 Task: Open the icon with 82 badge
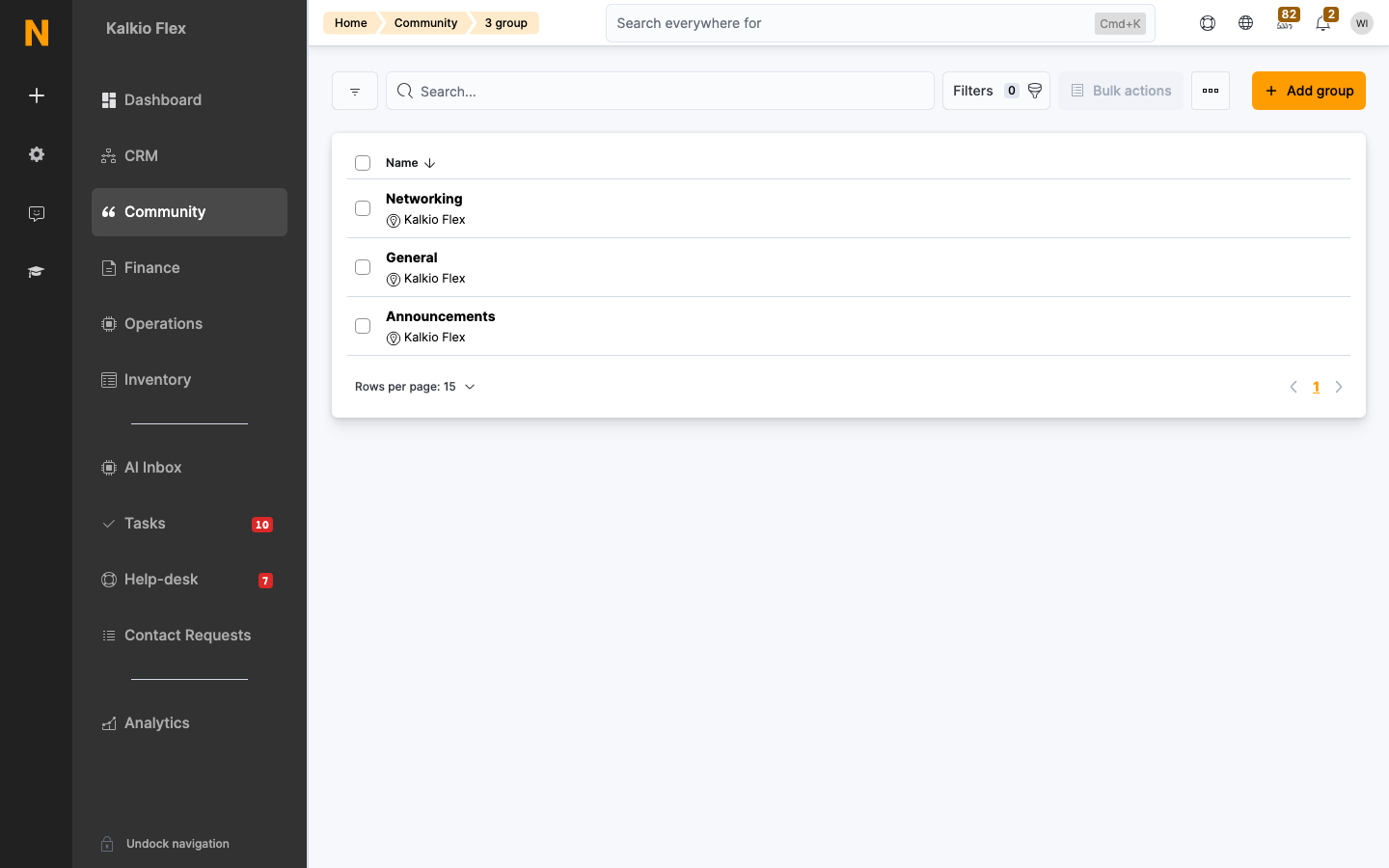point(1286,21)
